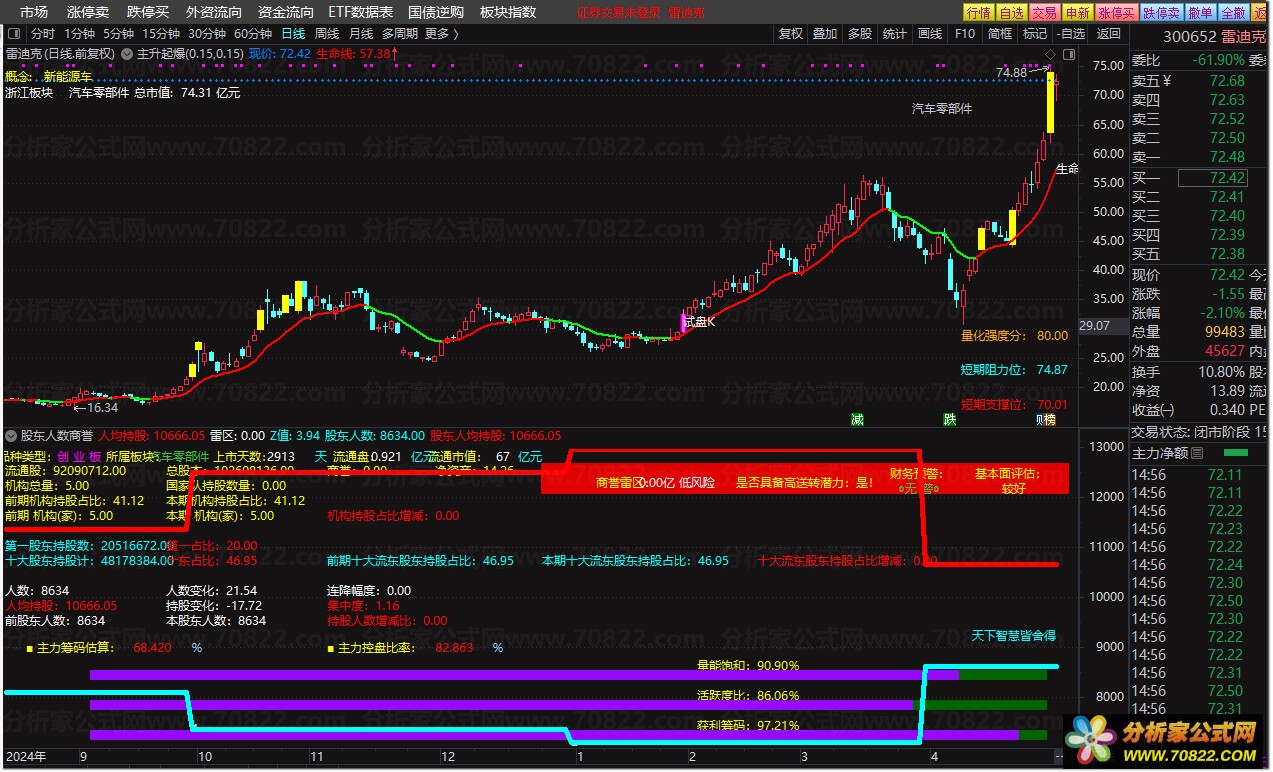The height and width of the screenshot is (772, 1273).
Task: Switch to the 60分钟 period tab
Action: (x=253, y=33)
